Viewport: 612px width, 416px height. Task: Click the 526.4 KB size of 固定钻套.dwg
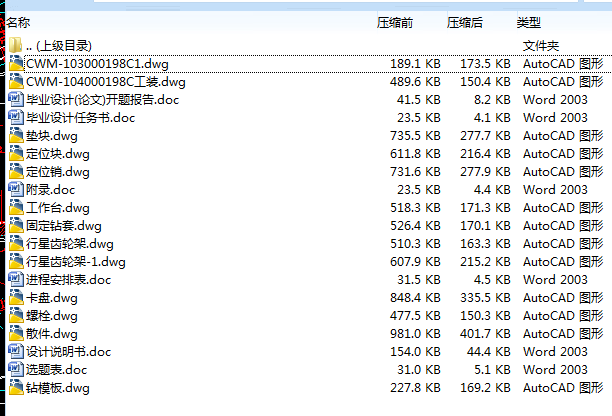(x=415, y=226)
